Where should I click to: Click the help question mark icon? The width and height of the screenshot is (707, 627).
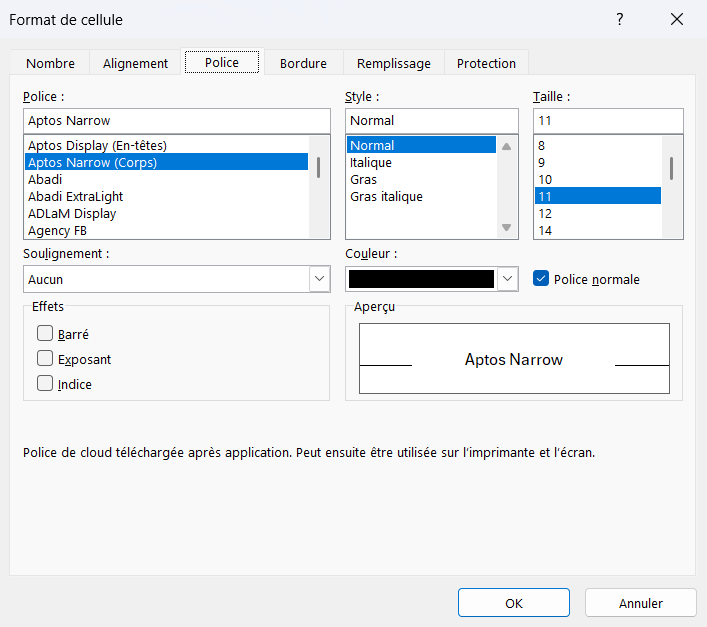(620, 19)
